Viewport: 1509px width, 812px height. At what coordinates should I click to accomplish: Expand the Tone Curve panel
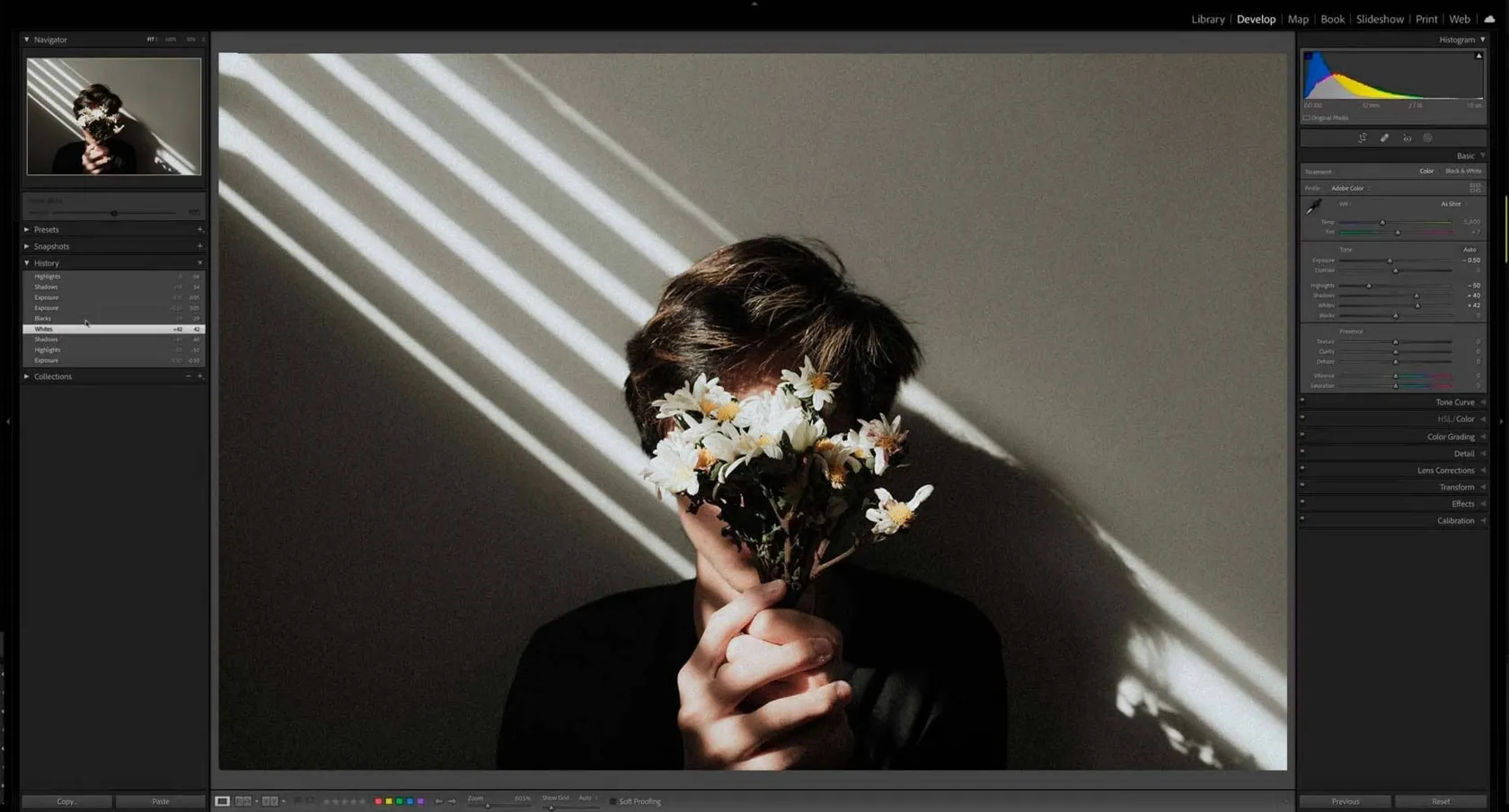(x=1454, y=402)
